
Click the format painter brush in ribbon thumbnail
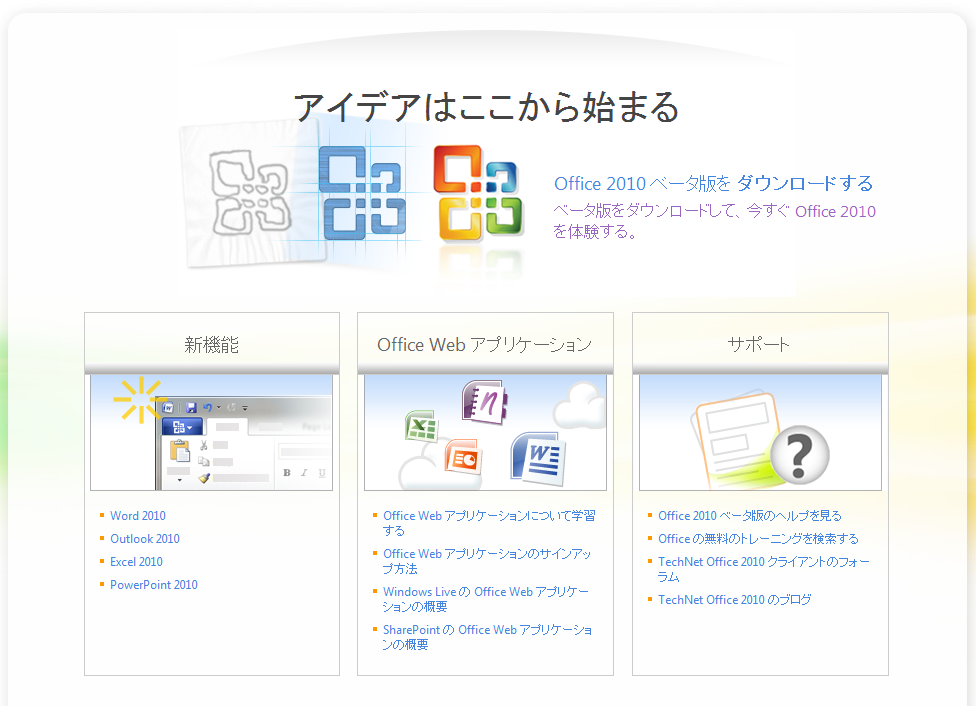[204, 478]
